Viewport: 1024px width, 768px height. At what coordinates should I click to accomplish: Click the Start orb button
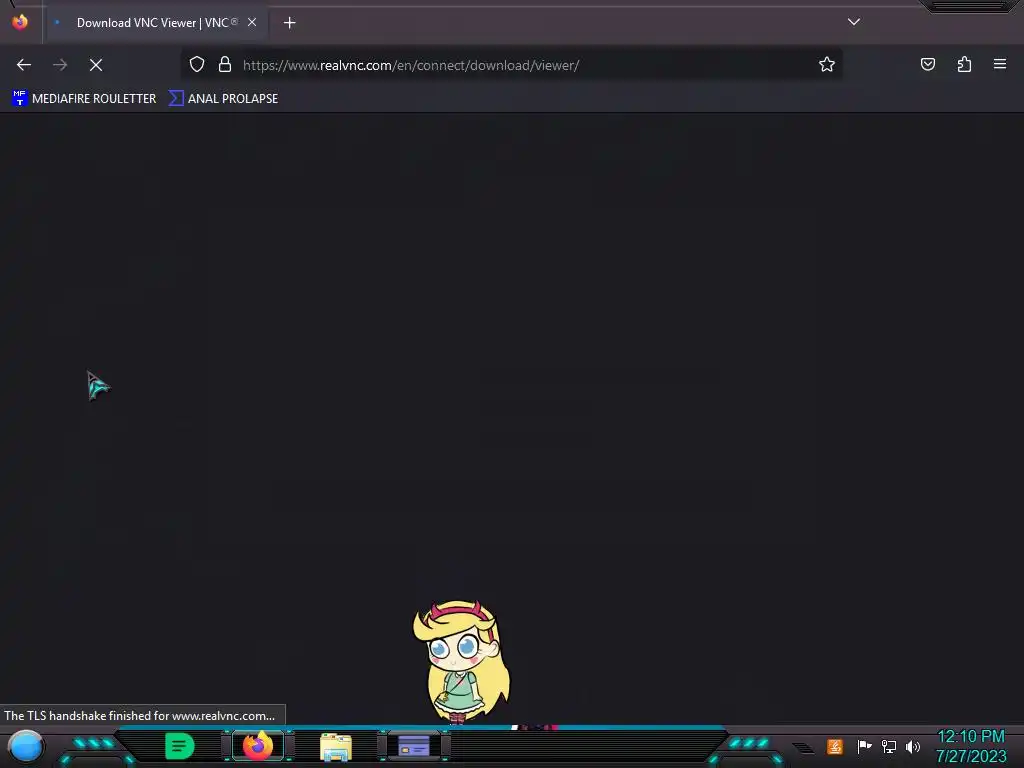click(25, 747)
